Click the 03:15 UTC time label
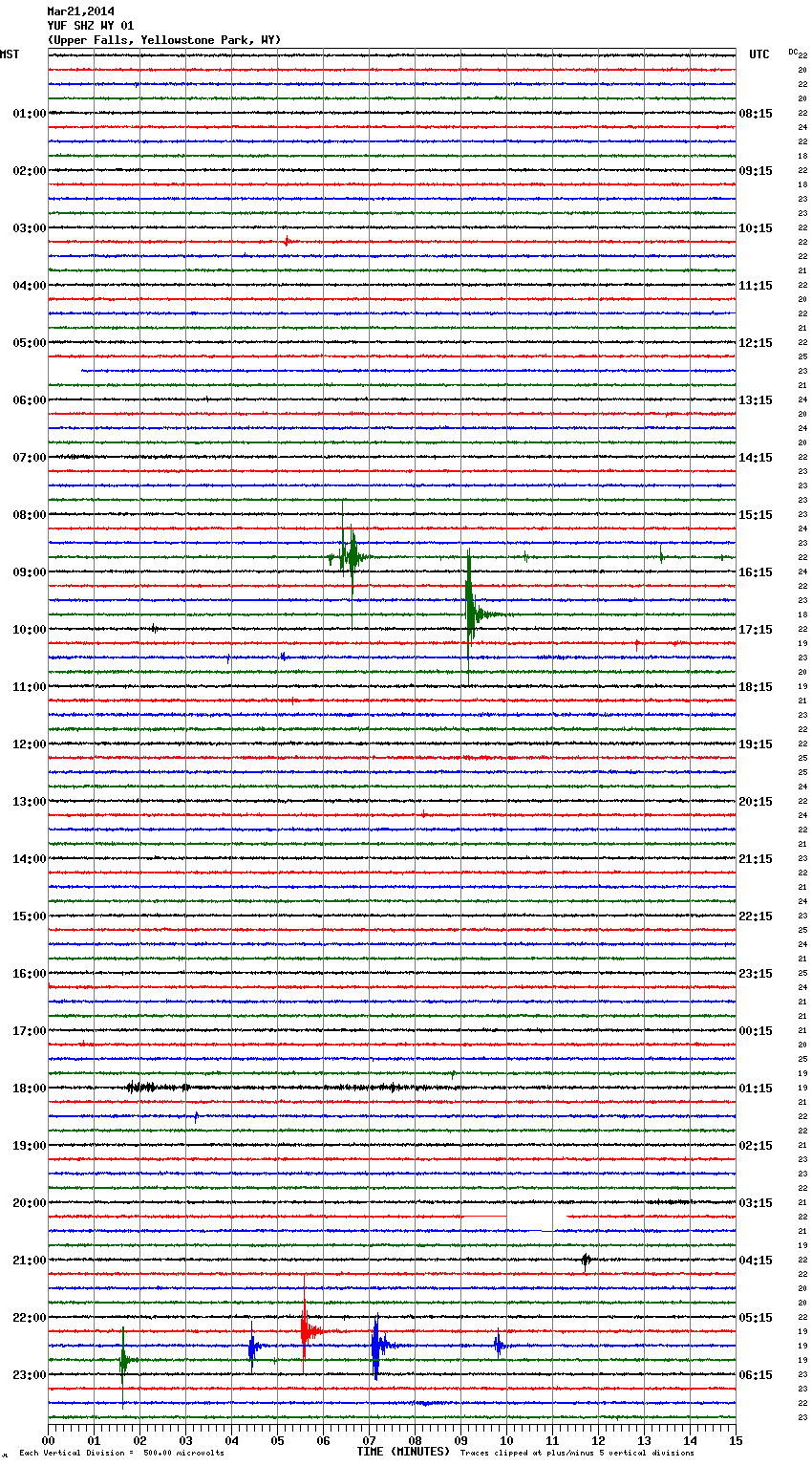 pos(756,1203)
